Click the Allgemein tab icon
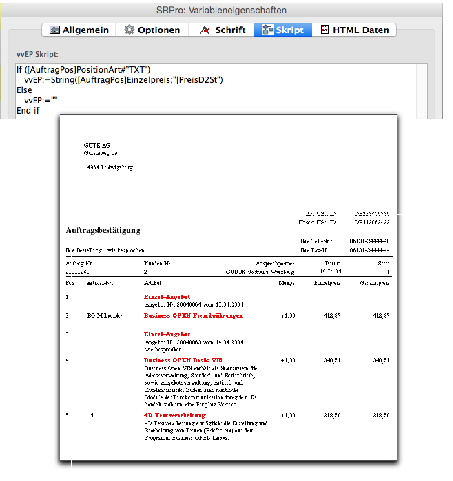This screenshot has width=453, height=481. point(55,30)
